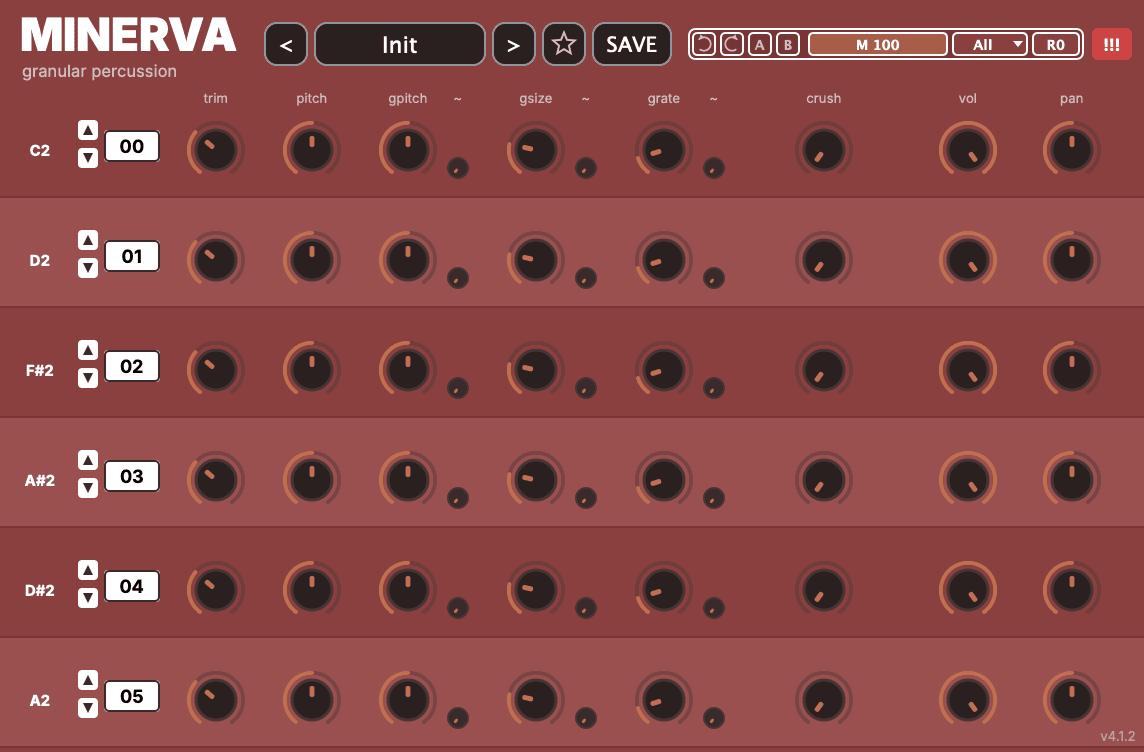Click the sample number field 00
Viewport: 1144px width, 752px height.
coord(132,147)
